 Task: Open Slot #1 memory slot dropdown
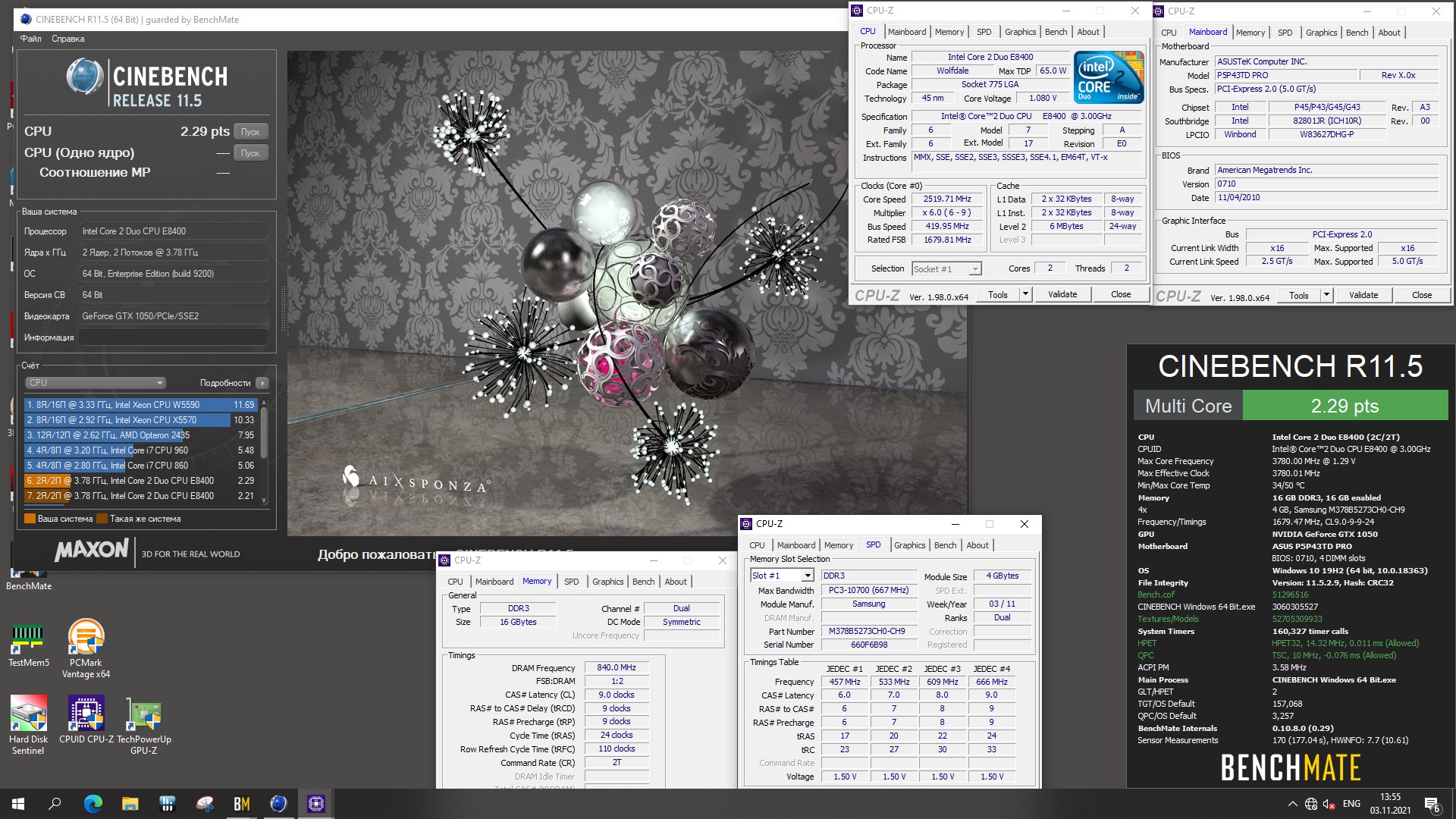782,576
